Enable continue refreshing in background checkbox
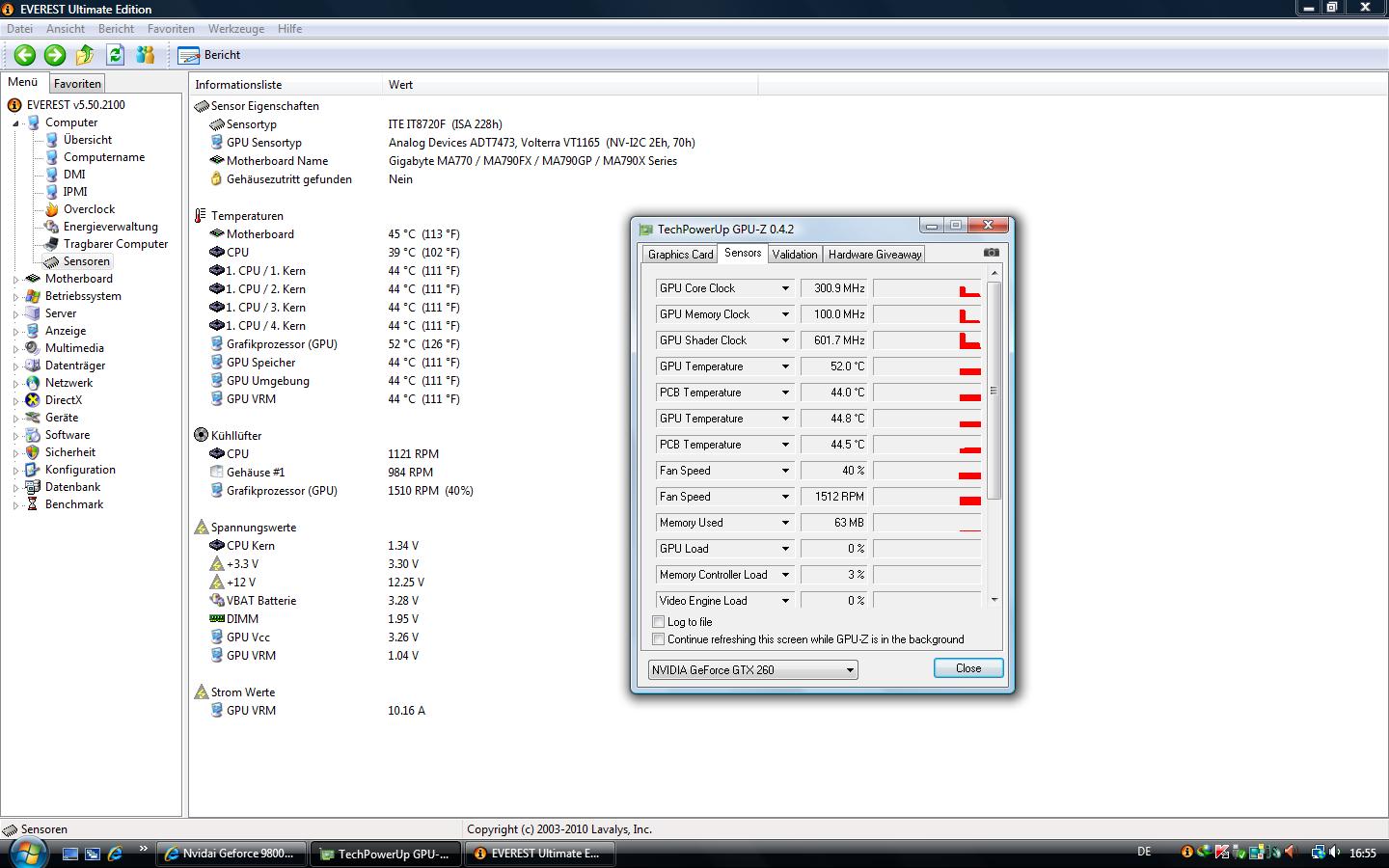 pyautogui.click(x=659, y=639)
